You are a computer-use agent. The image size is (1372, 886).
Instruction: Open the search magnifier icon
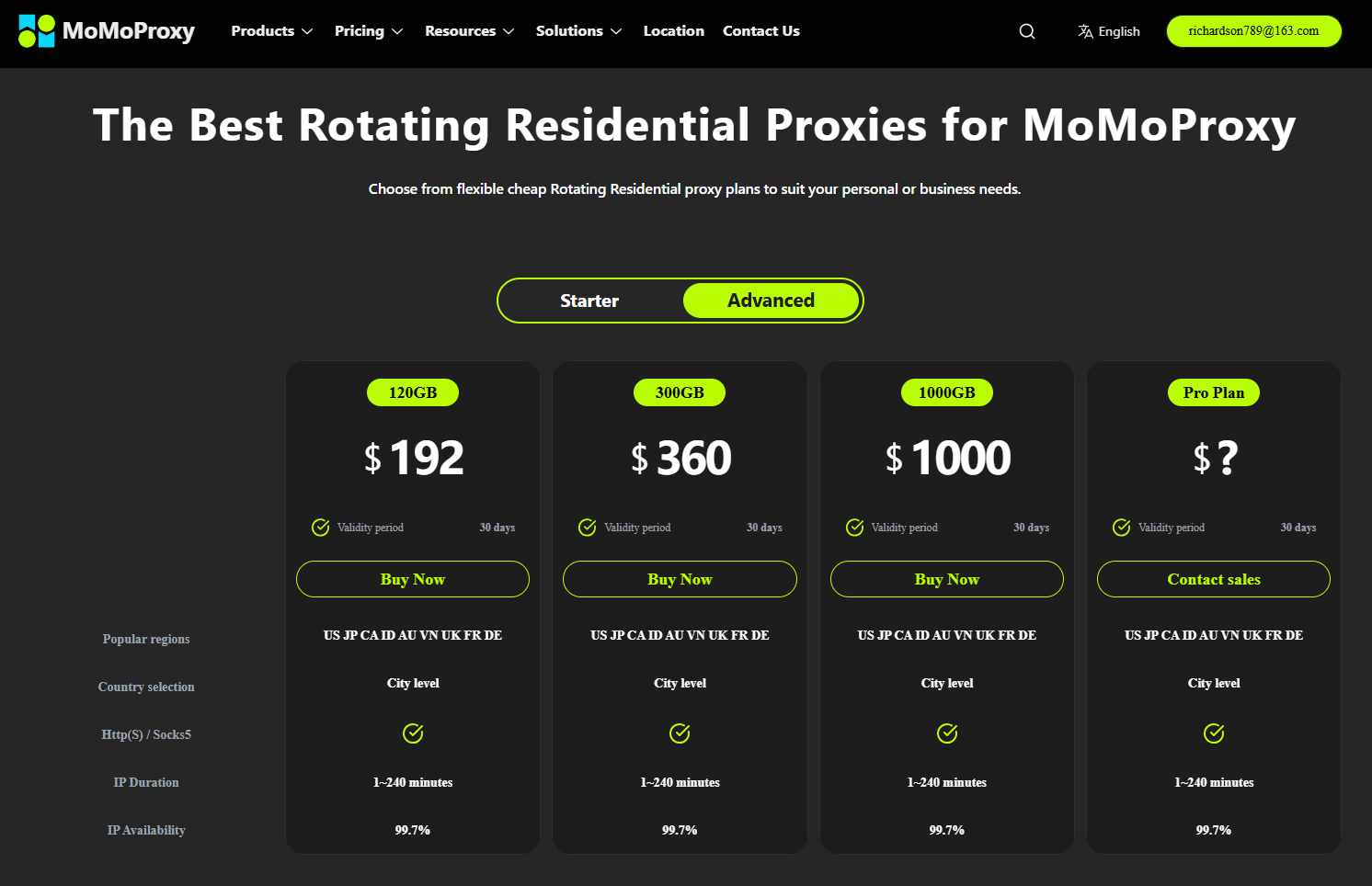1027,31
